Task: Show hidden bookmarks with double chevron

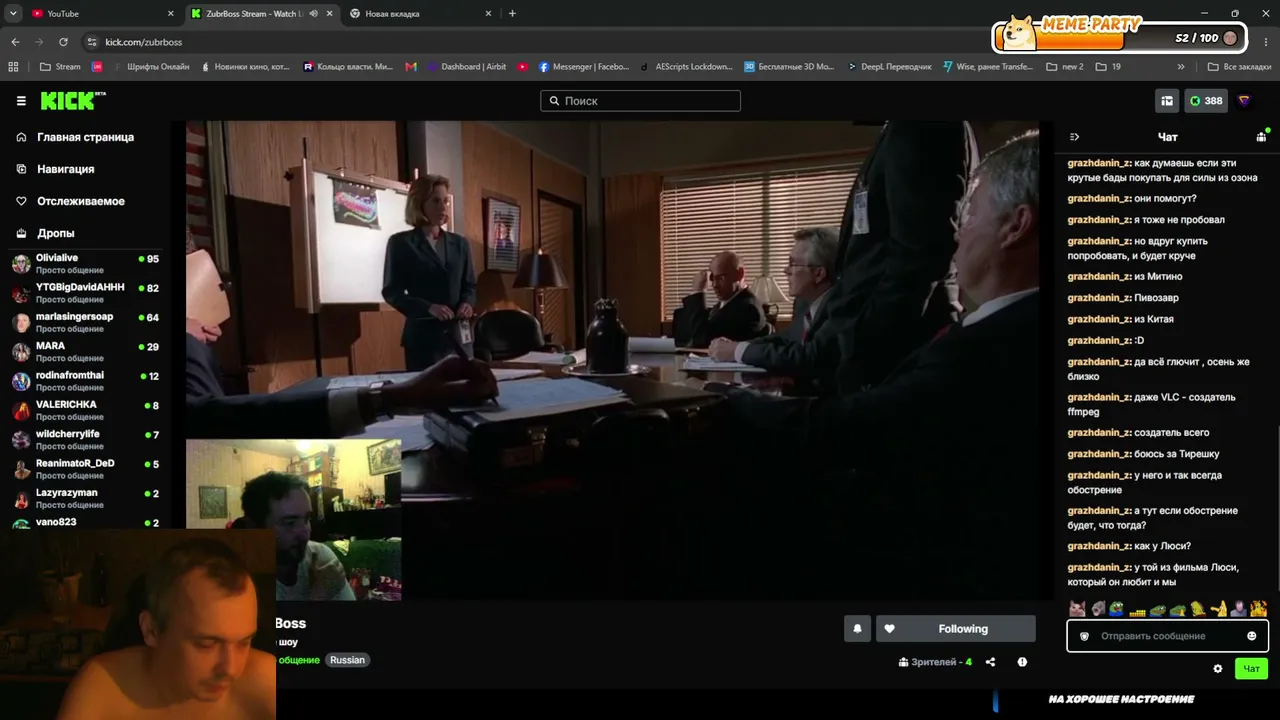Action: click(x=1181, y=67)
